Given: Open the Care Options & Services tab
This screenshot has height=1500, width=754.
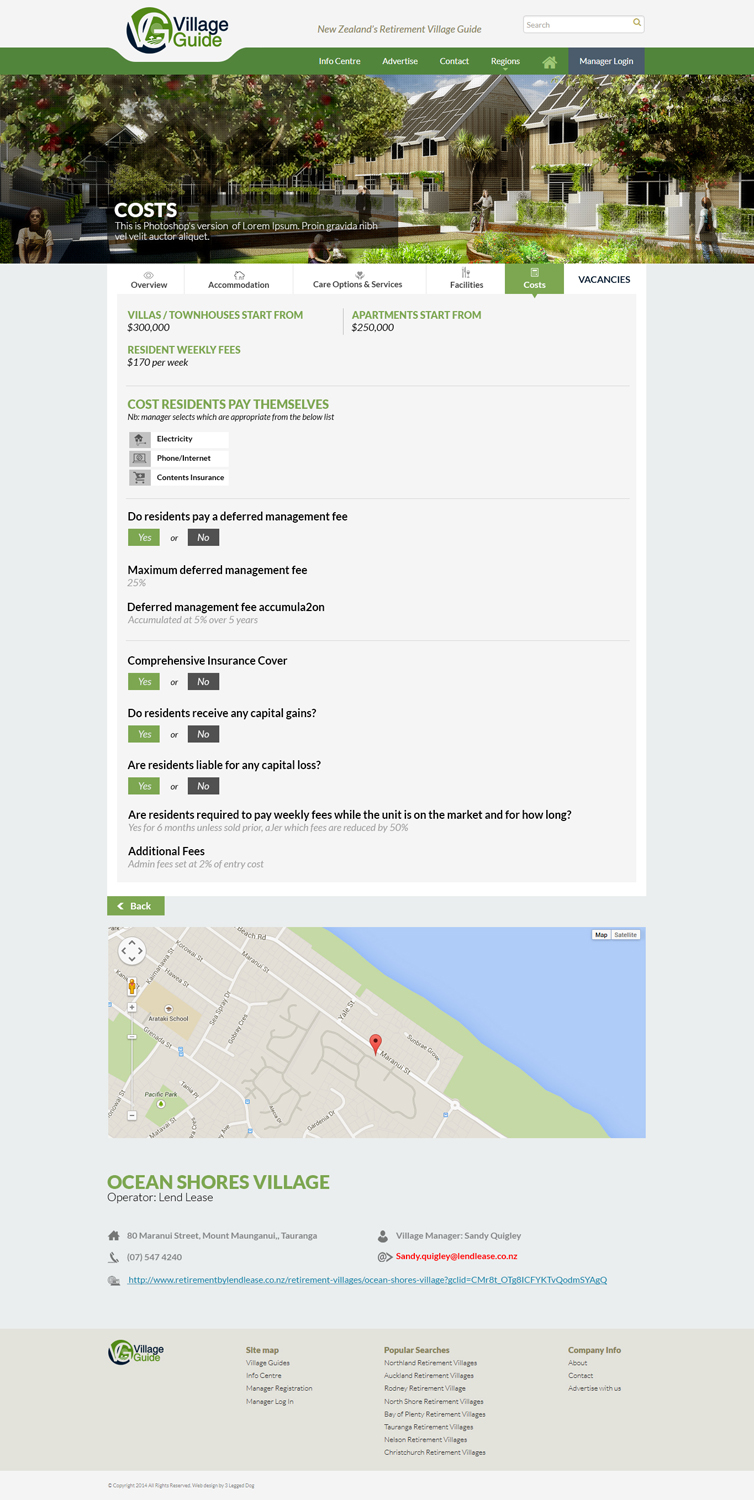Looking at the screenshot, I should click(358, 279).
